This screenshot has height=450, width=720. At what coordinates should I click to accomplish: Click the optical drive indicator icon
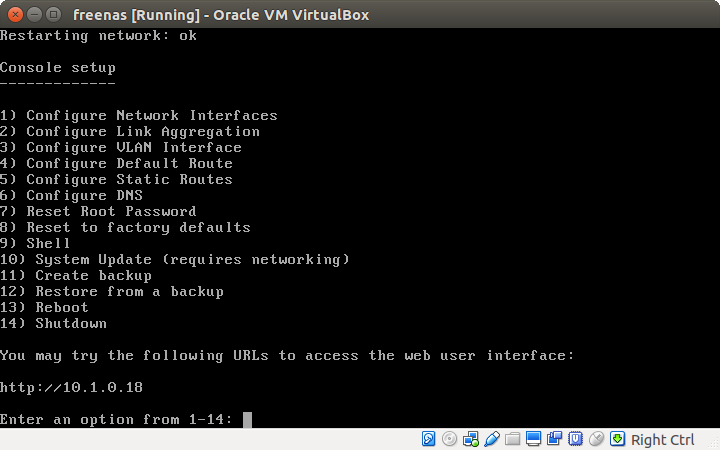[450, 439]
